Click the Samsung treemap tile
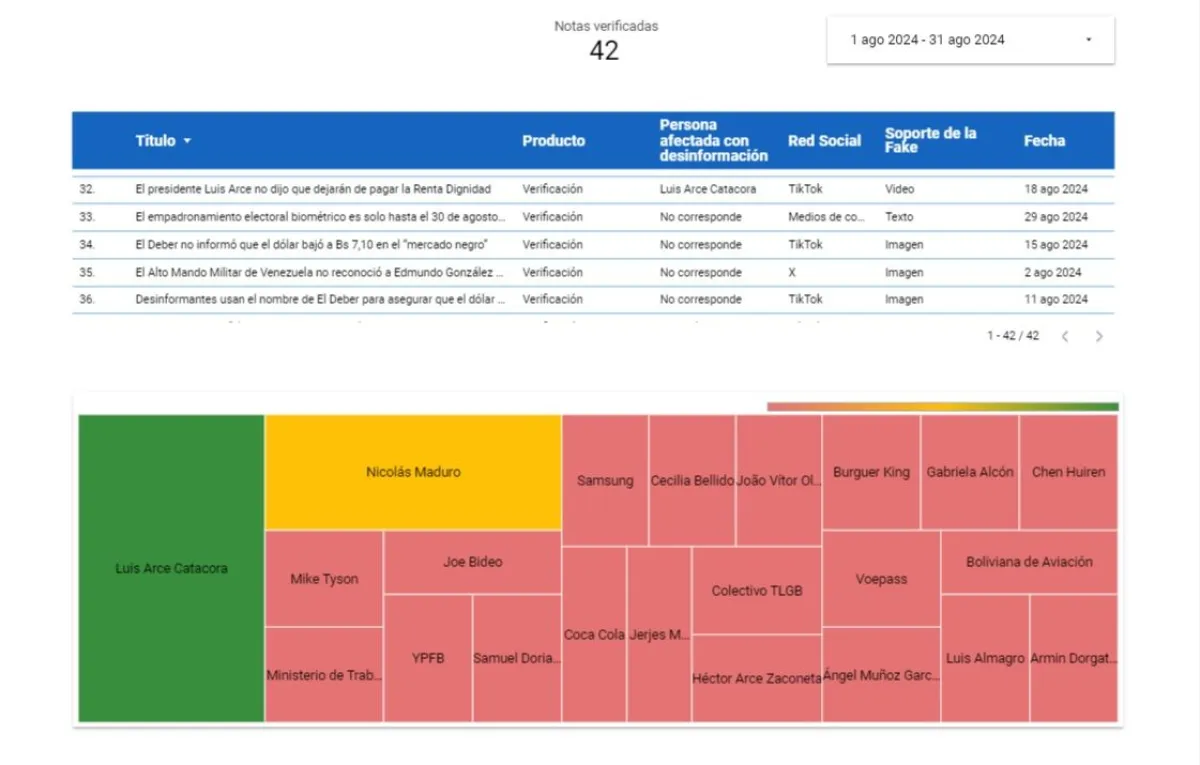 click(x=605, y=480)
